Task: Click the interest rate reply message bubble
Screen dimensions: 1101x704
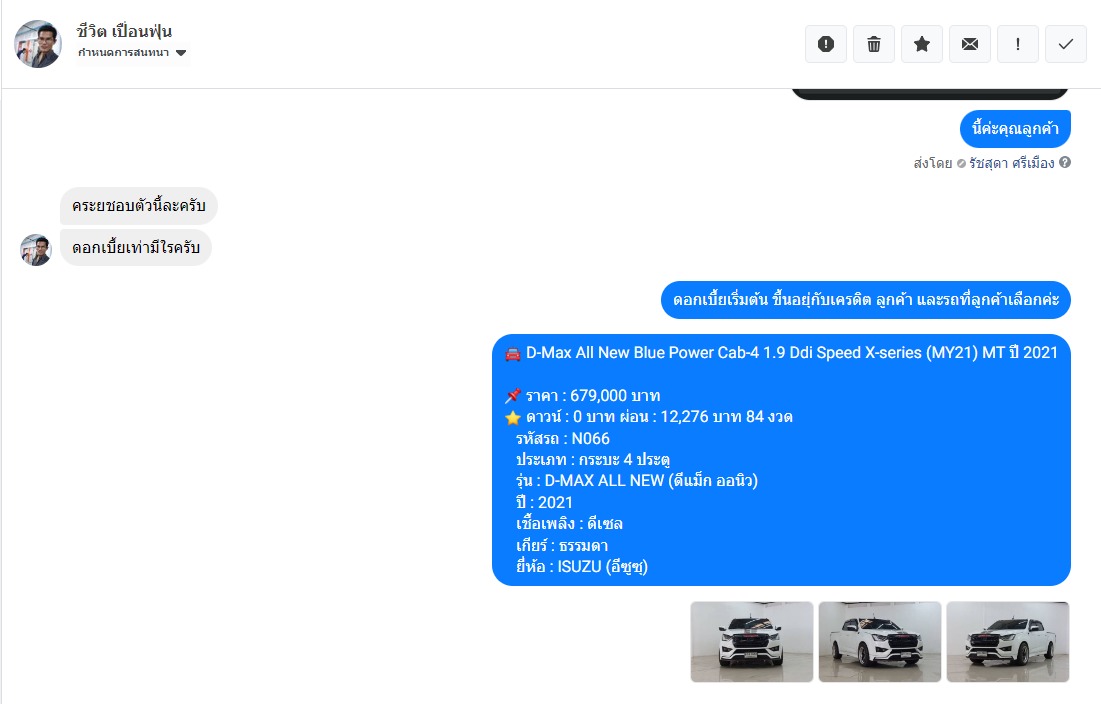Action: (866, 300)
